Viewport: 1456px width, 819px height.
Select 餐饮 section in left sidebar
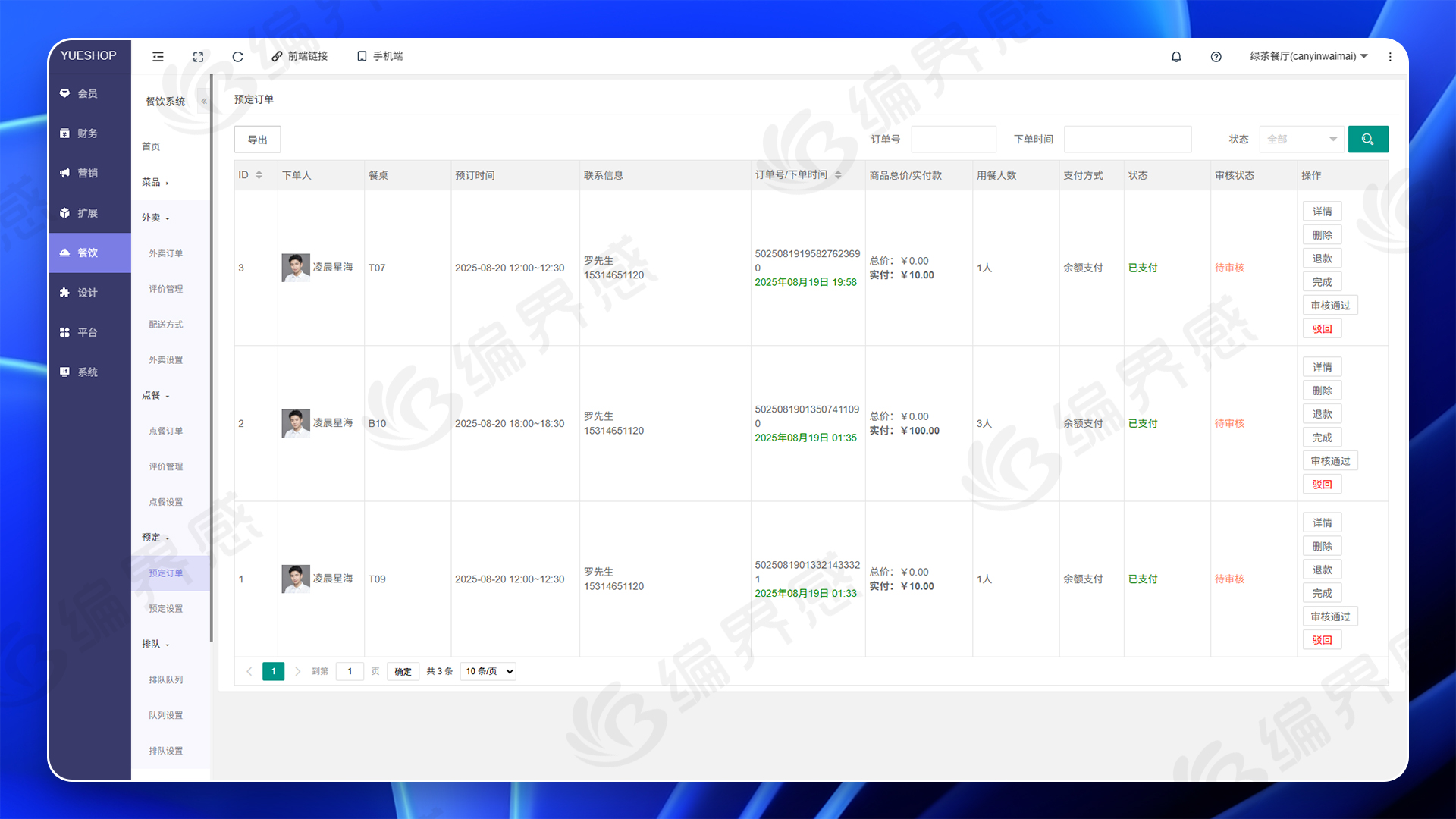[89, 253]
